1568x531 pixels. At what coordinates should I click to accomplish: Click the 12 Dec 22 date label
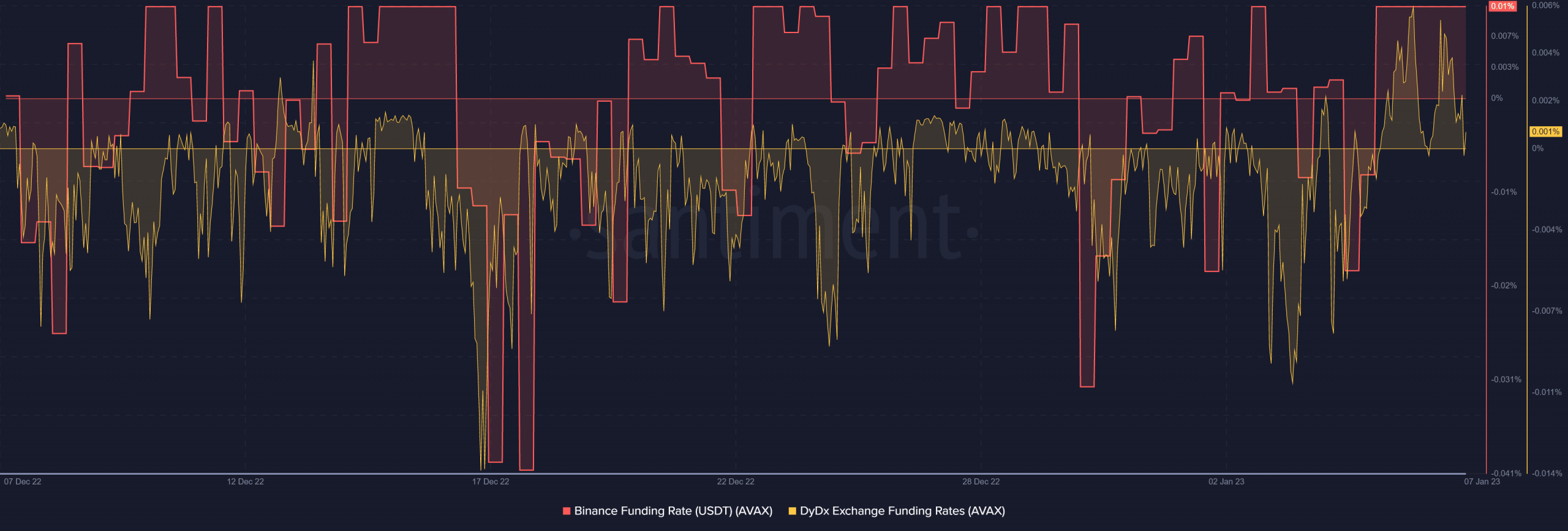[x=246, y=481]
